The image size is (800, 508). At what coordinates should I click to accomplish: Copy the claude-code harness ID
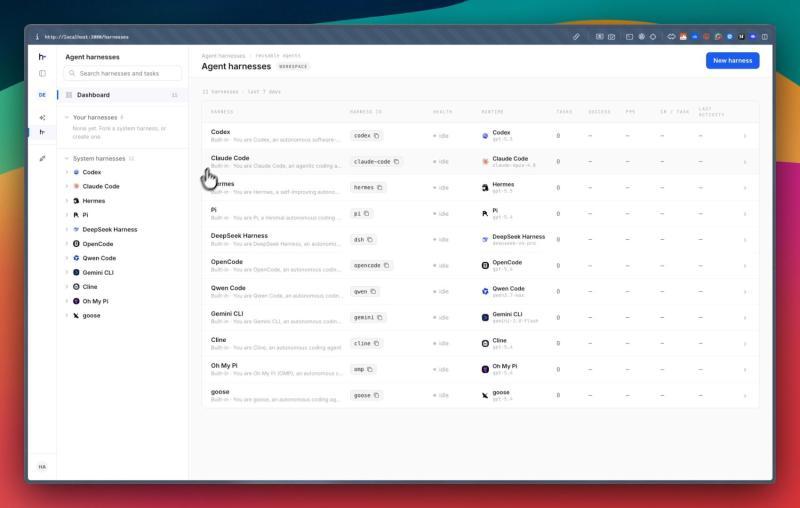click(x=396, y=162)
